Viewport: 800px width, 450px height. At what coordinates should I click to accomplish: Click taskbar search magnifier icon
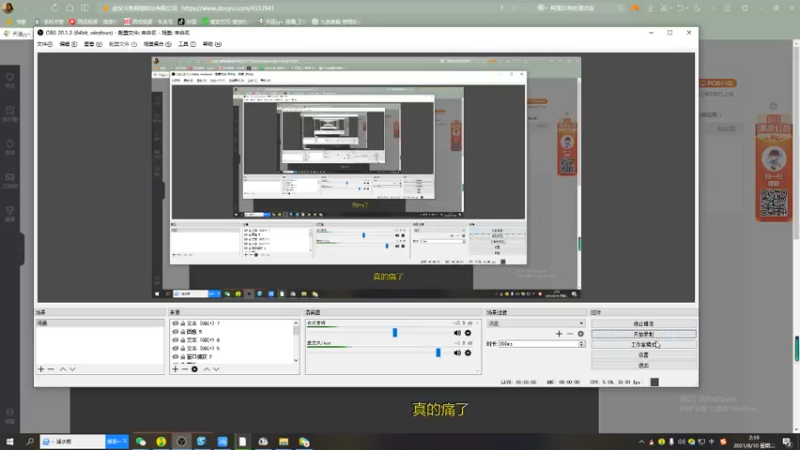30,441
